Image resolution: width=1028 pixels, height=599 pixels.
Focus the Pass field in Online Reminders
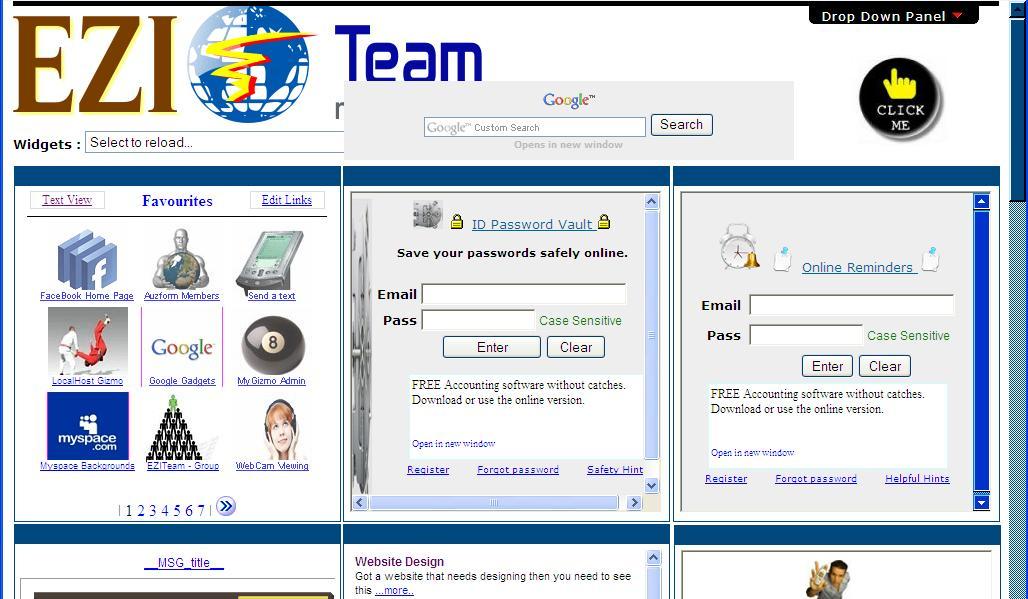(x=806, y=336)
